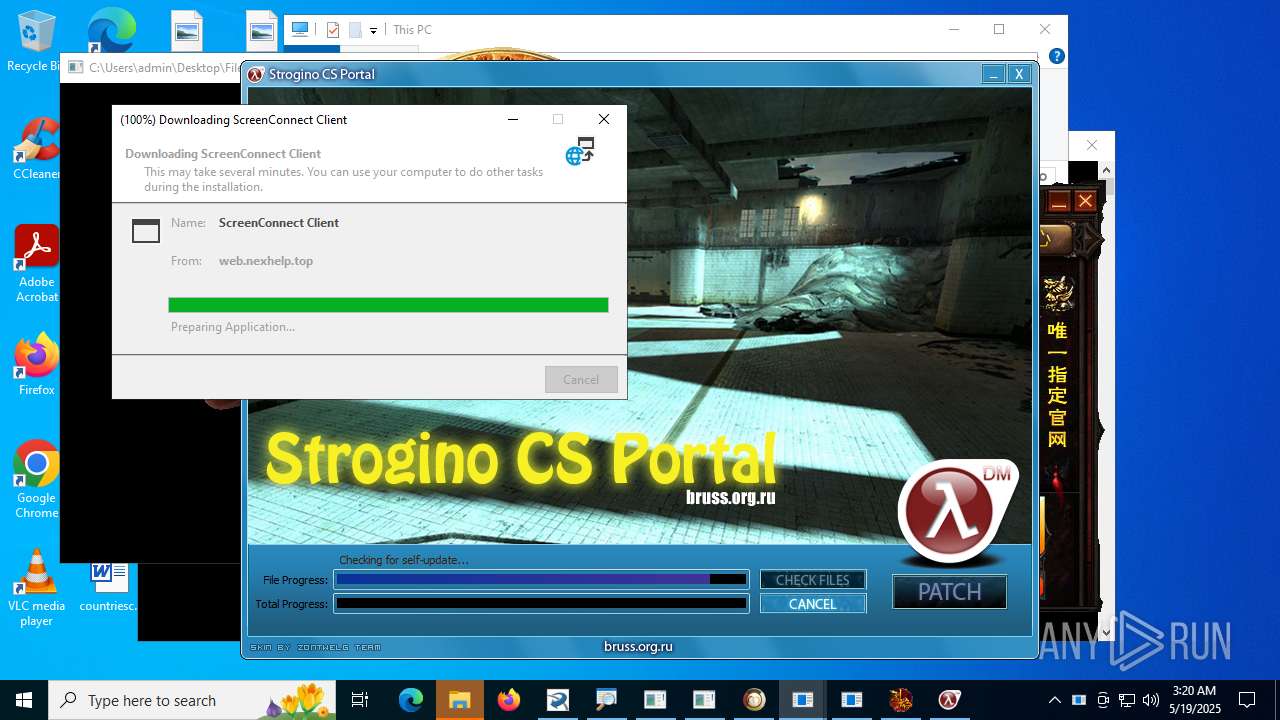
Task: Click the scrollbar down arrow in right window
Action: point(1107,632)
